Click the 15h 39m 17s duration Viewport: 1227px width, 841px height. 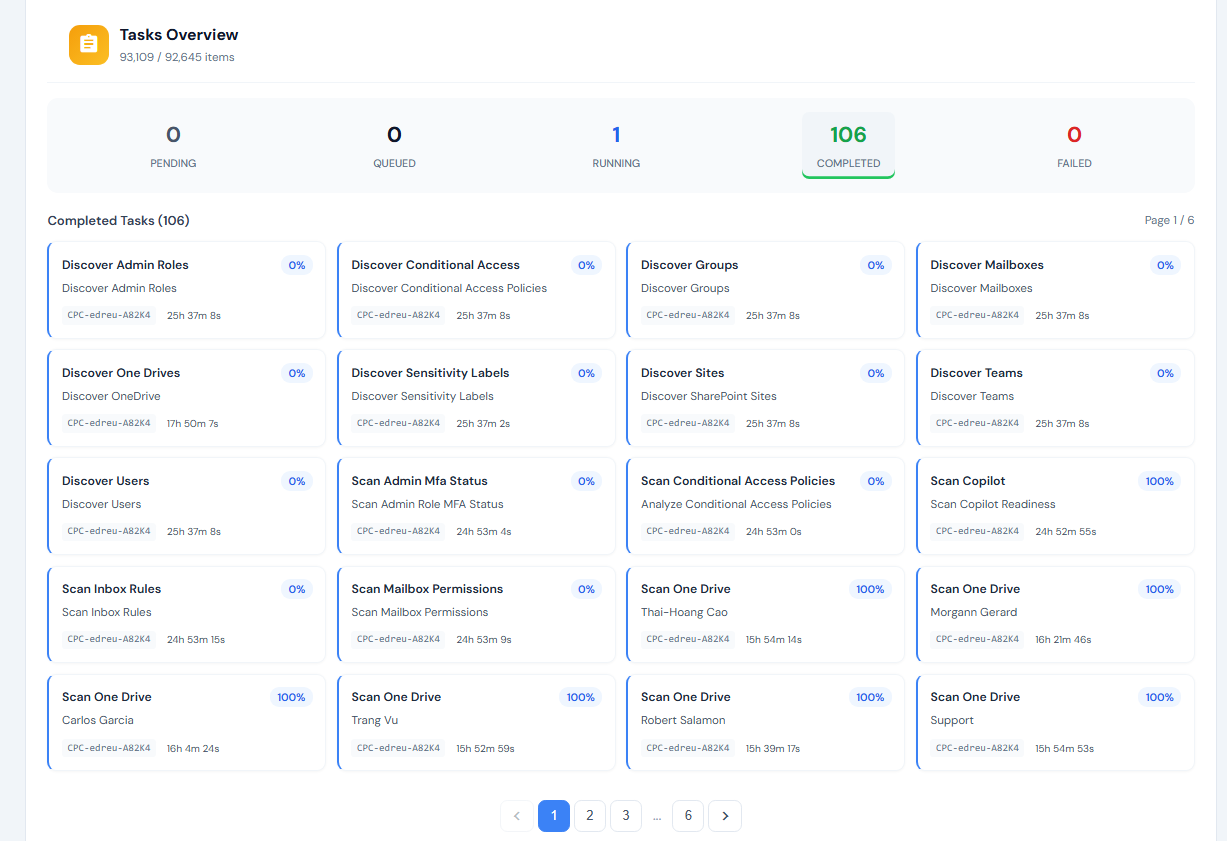click(x=773, y=748)
